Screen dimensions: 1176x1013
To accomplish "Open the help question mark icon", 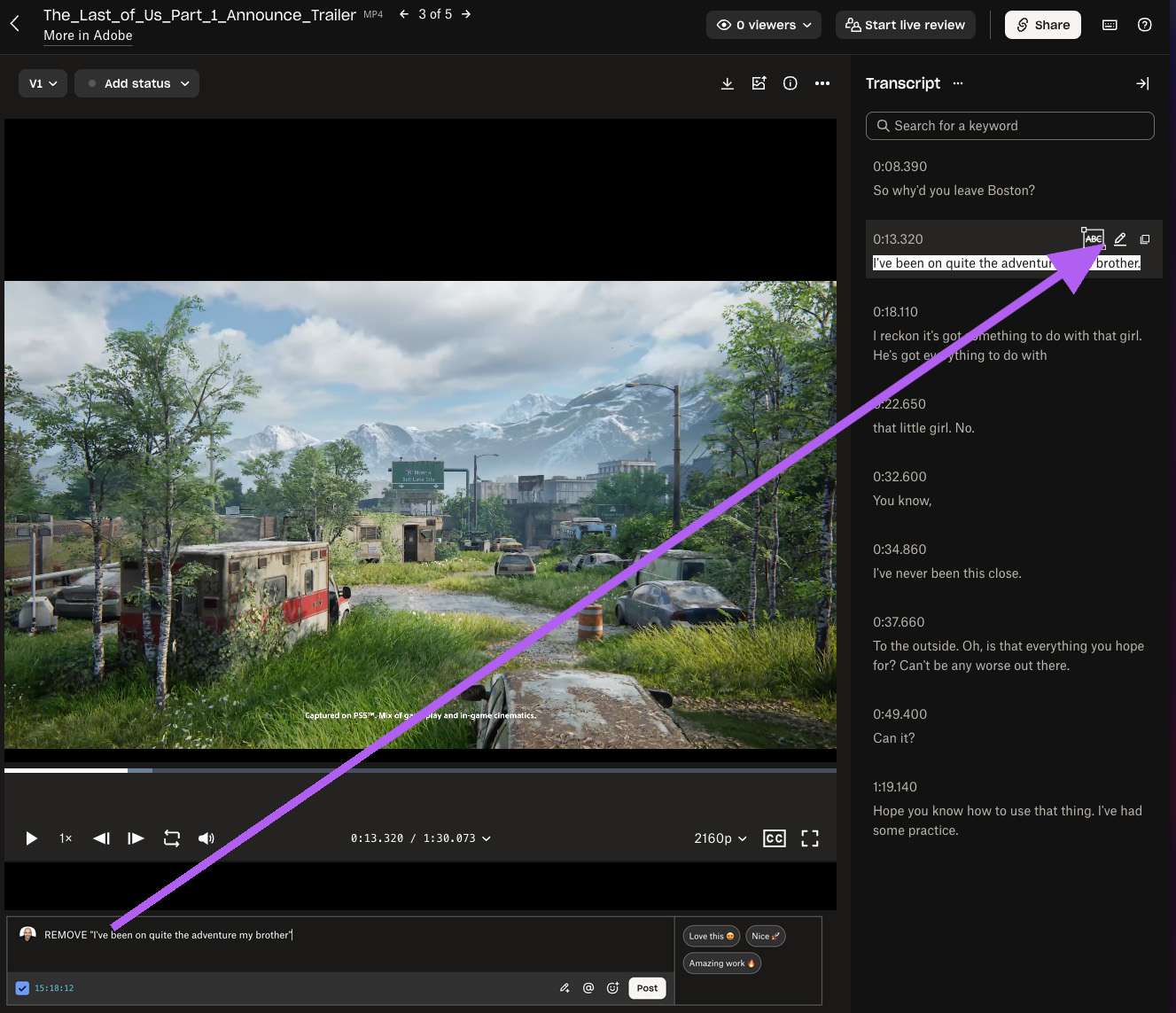I will 1145,25.
